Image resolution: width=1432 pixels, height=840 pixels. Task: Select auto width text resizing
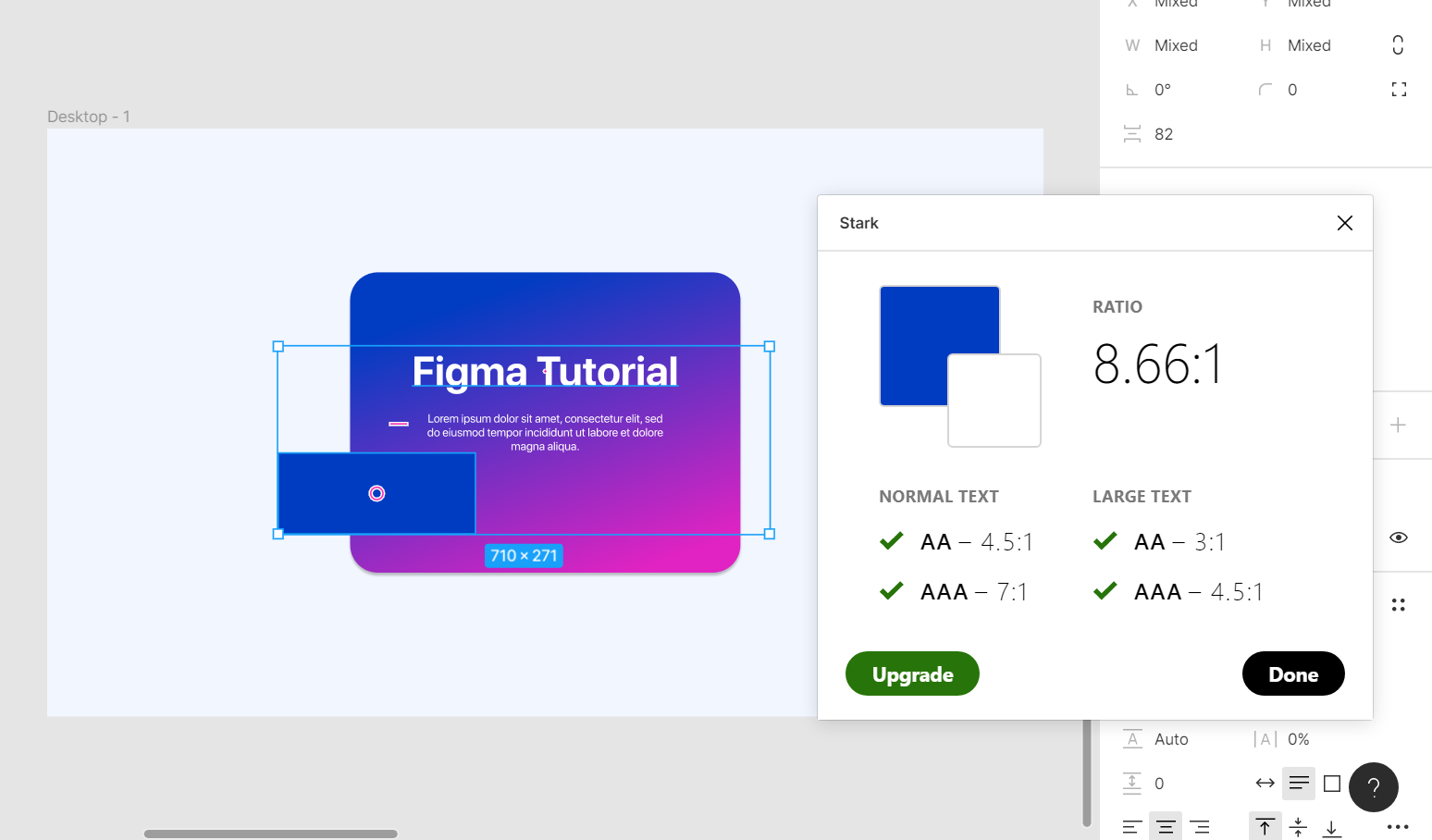[x=1265, y=784]
